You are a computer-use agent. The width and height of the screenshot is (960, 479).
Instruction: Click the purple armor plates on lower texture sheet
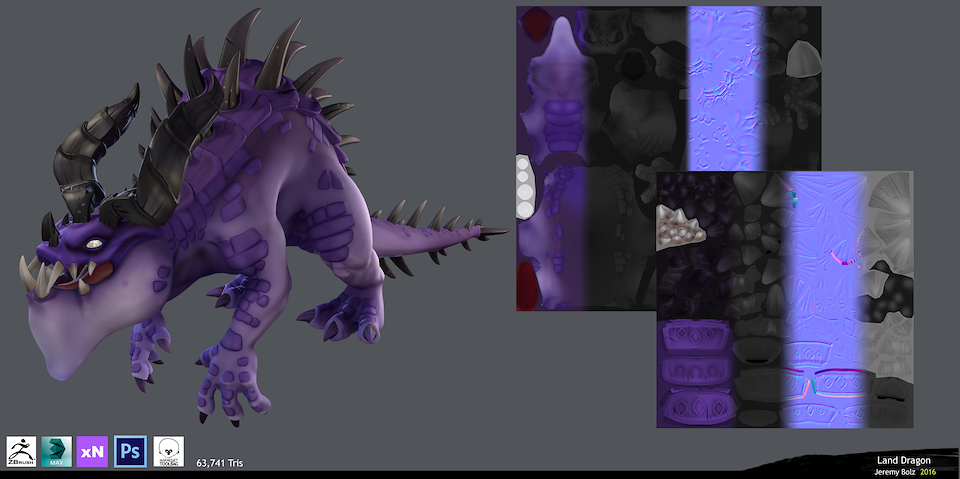pyautogui.click(x=692, y=372)
